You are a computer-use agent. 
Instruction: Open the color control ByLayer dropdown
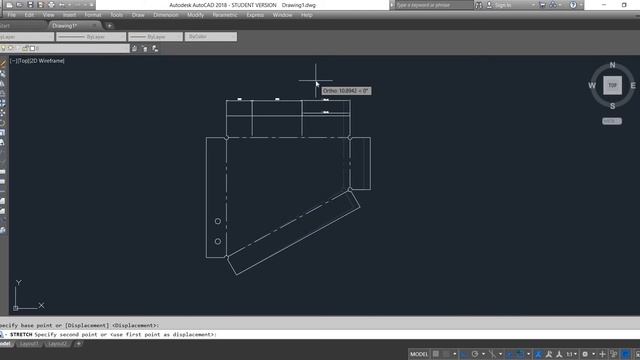pos(27,37)
